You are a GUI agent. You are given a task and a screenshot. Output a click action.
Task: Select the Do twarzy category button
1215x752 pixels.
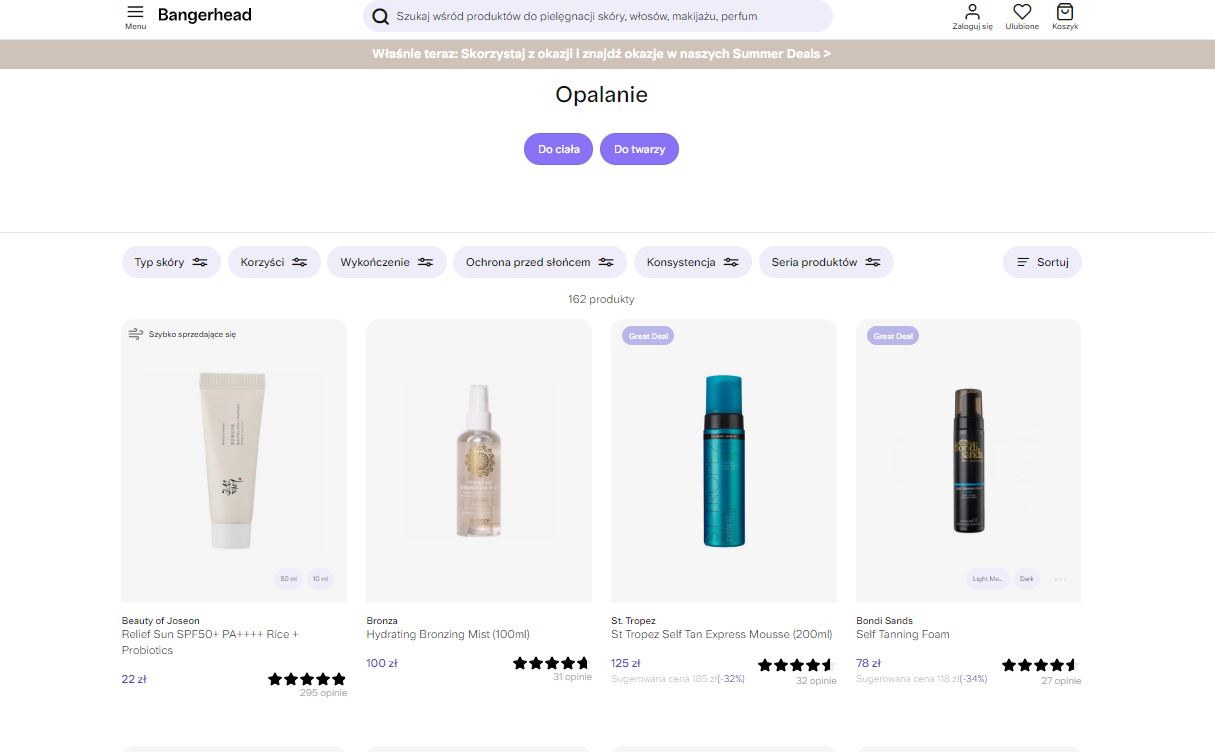(639, 149)
